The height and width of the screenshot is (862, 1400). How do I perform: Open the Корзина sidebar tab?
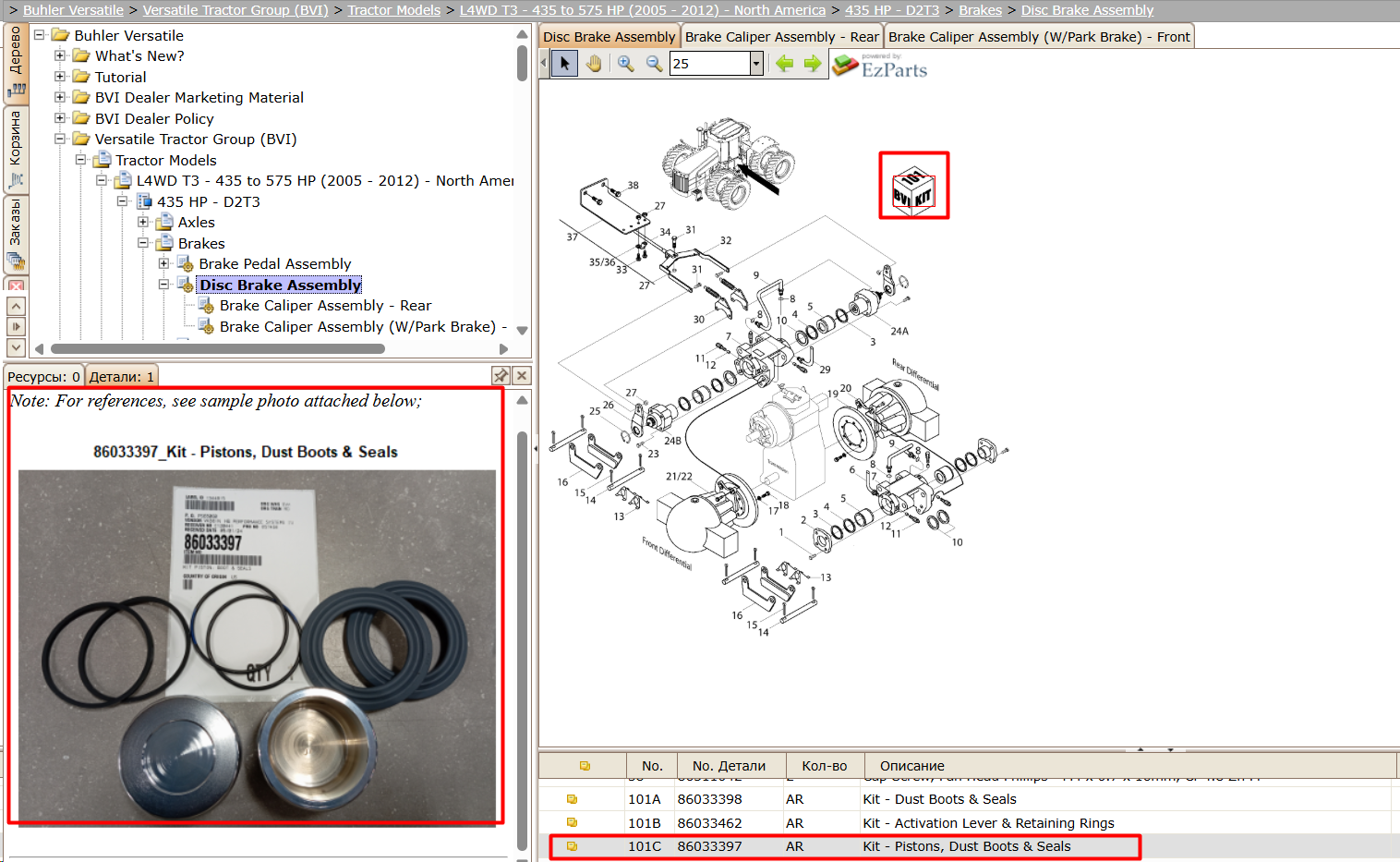tap(15, 150)
